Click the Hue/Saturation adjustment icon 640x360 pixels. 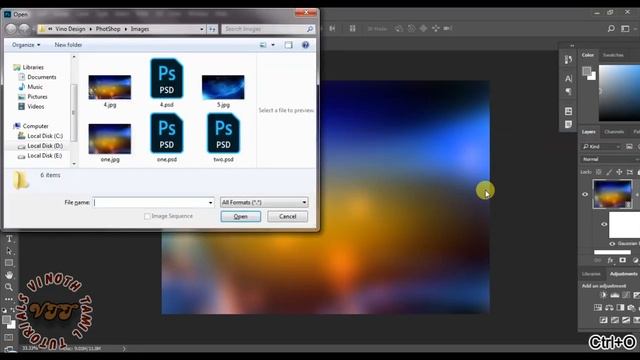[598, 307]
